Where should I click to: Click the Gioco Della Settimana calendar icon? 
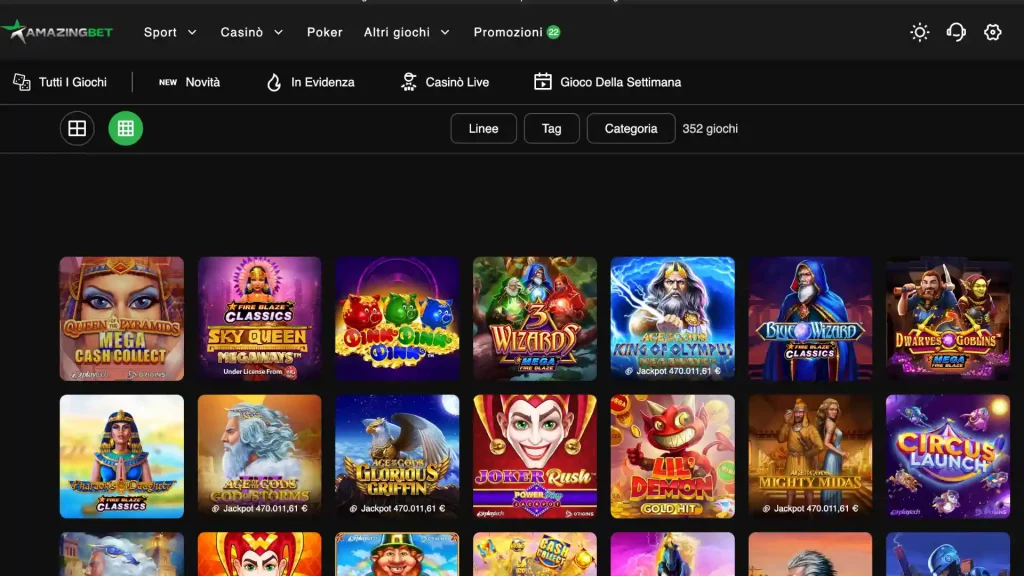click(x=543, y=82)
